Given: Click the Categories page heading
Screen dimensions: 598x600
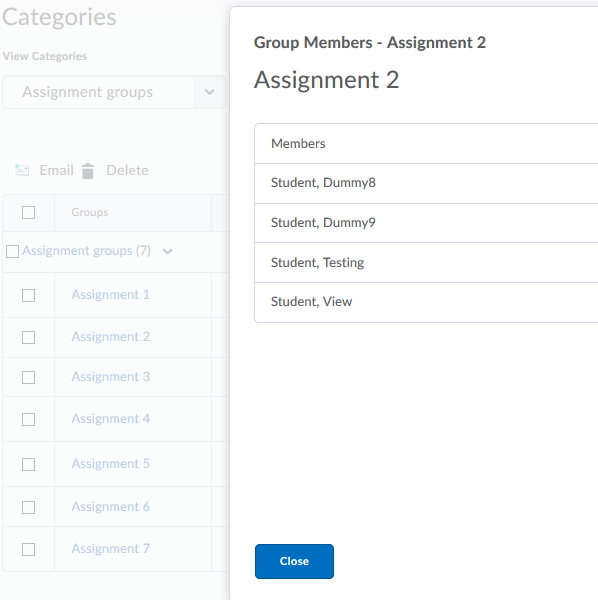Looking at the screenshot, I should coord(59,17).
